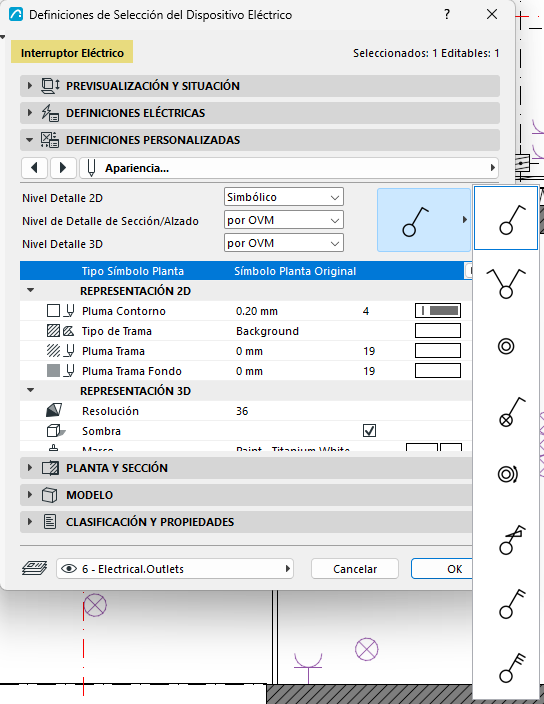
Task: Confirm with the OK button
Action: (442, 569)
